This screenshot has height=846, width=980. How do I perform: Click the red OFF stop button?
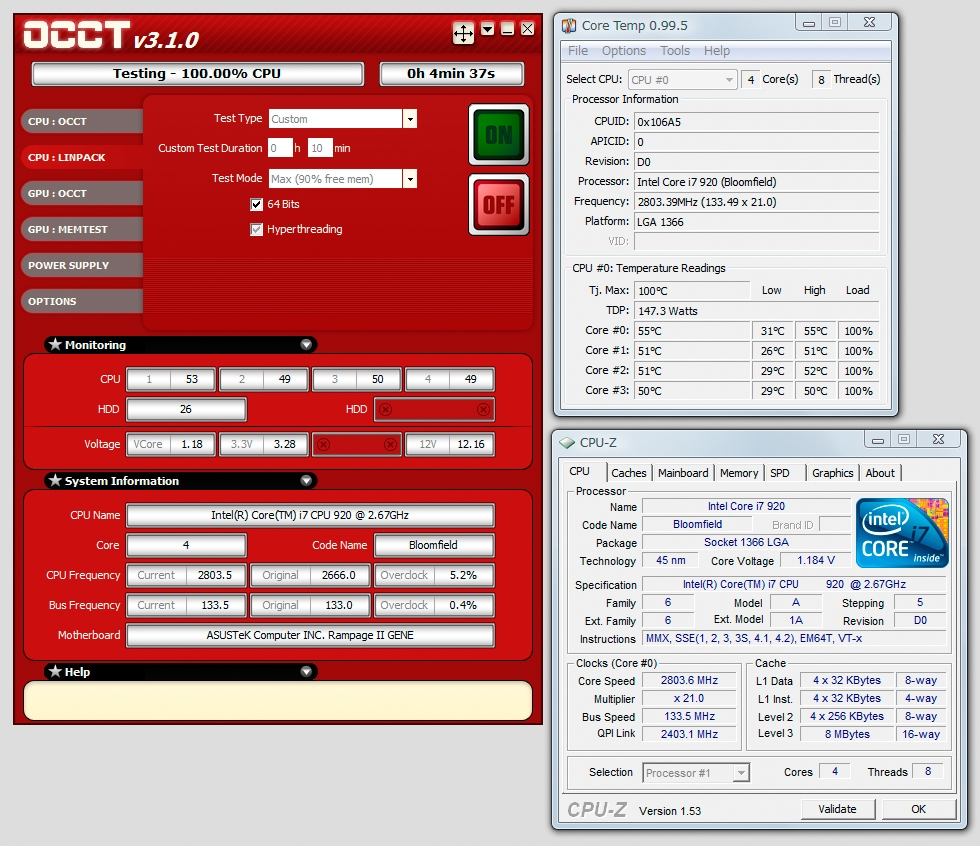499,204
